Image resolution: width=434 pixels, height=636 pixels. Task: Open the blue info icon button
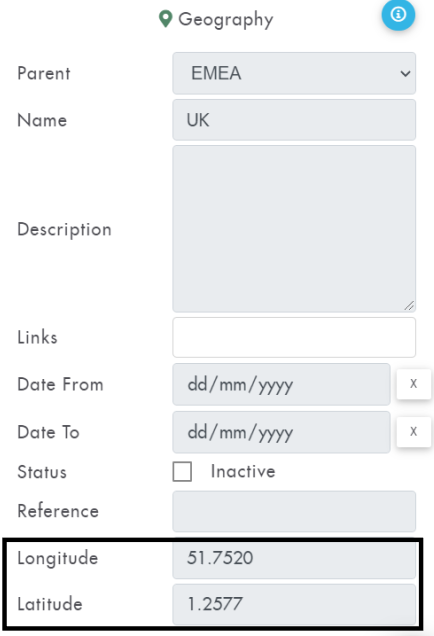tap(398, 15)
